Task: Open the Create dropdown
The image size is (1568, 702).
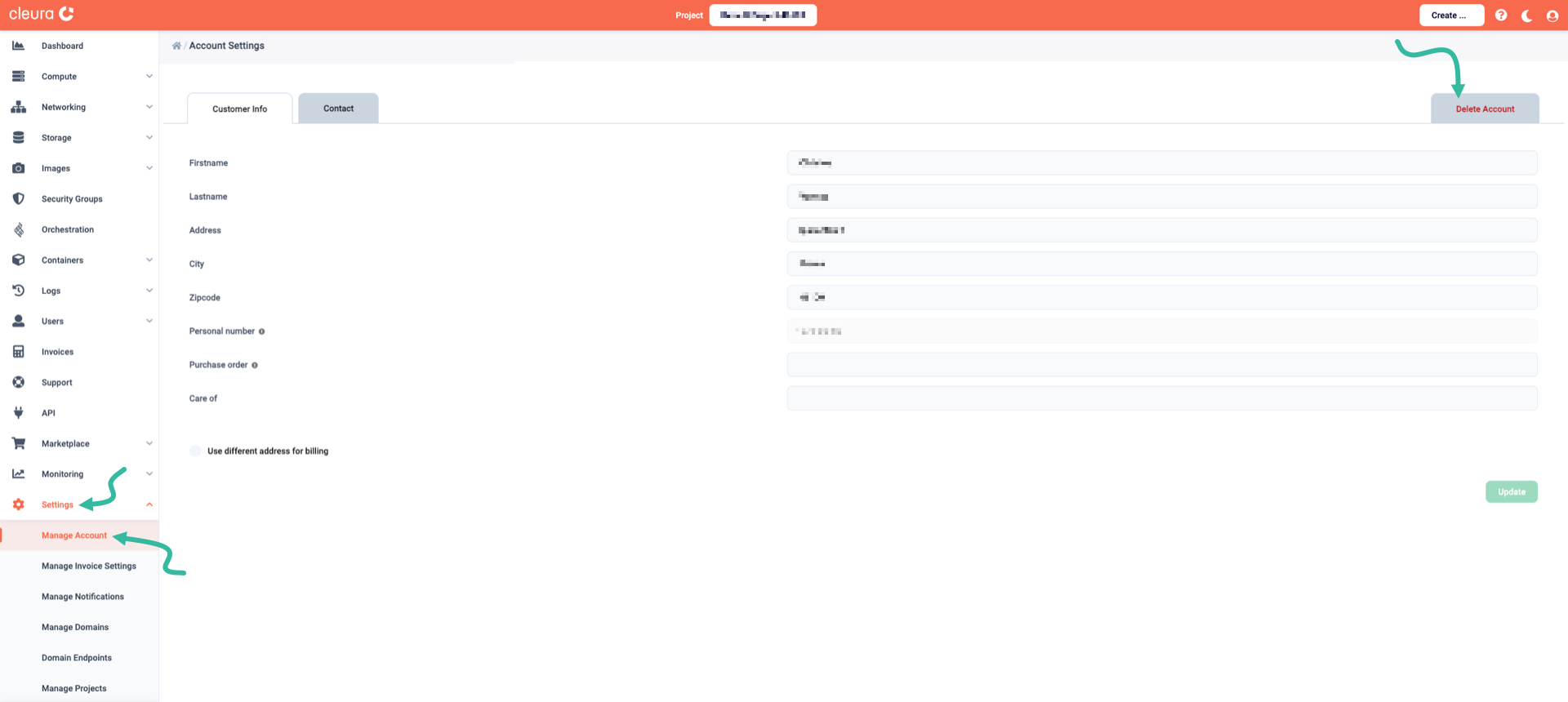Action: pos(1451,15)
